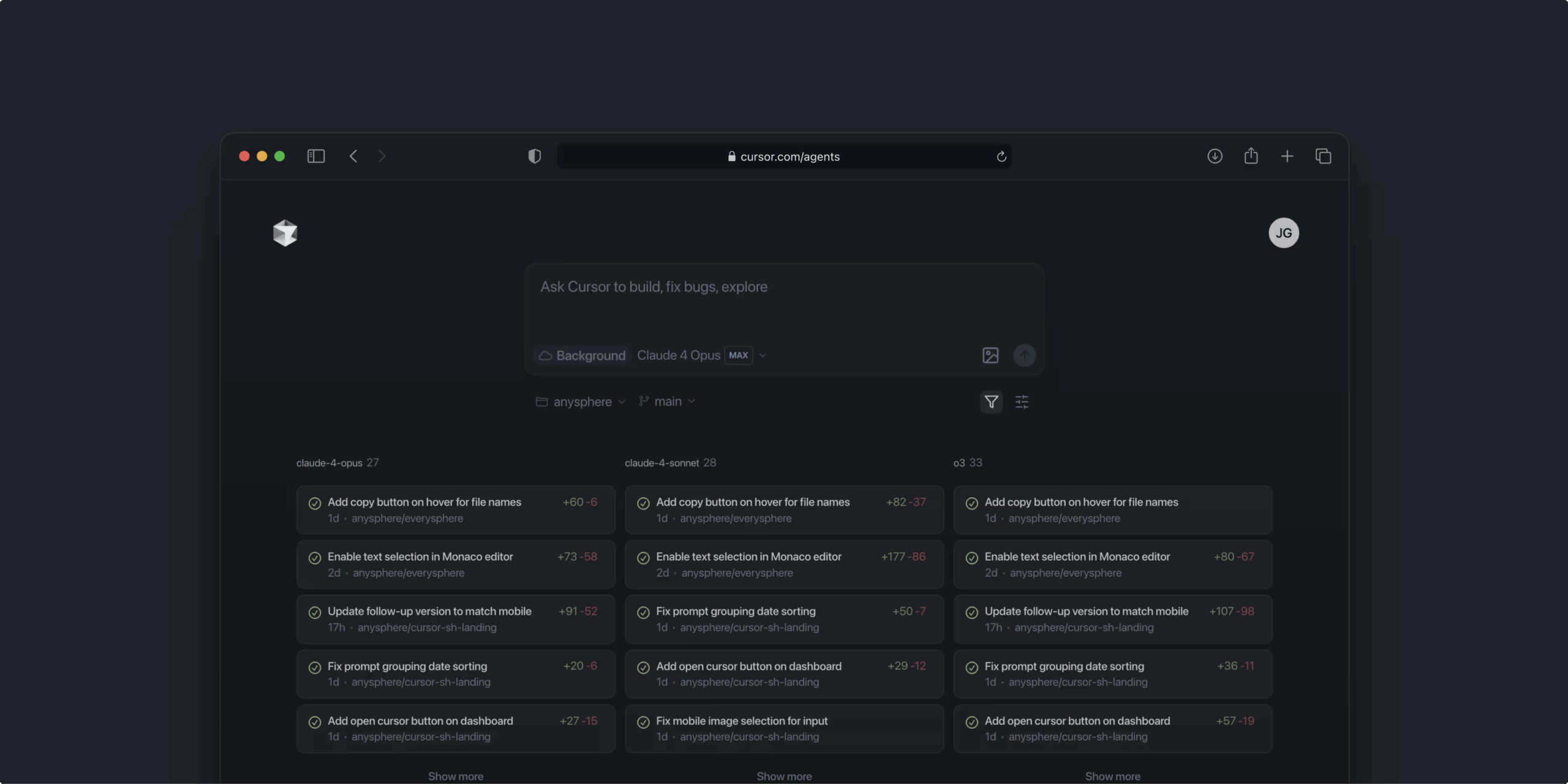1568x784 pixels.
Task: Toggle the MAX mode badge
Action: click(738, 355)
